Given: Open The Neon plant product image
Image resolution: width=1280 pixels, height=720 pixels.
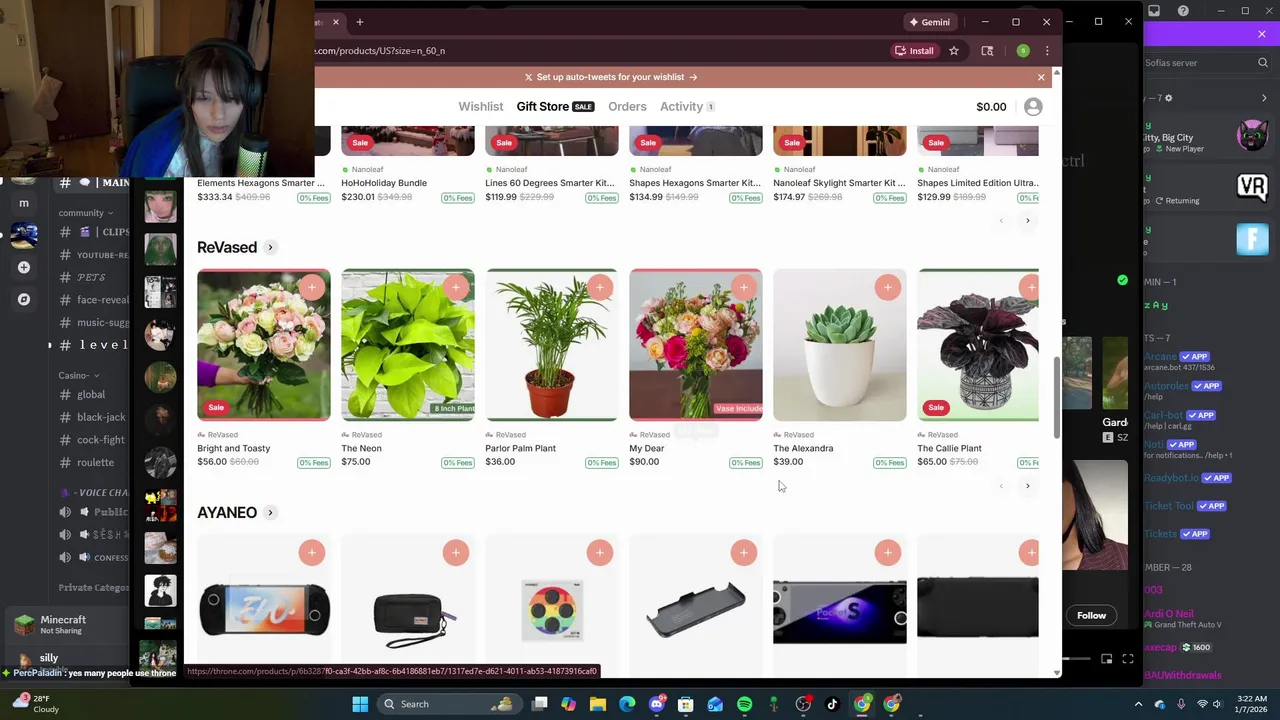Looking at the screenshot, I should pos(408,345).
